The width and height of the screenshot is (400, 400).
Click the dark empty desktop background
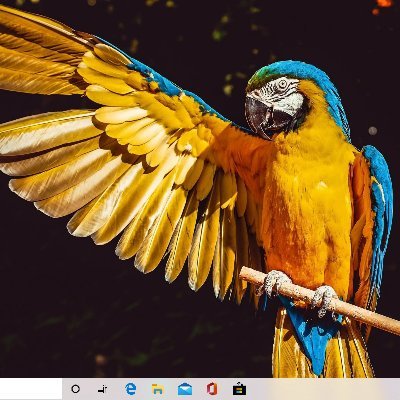coord(67,300)
